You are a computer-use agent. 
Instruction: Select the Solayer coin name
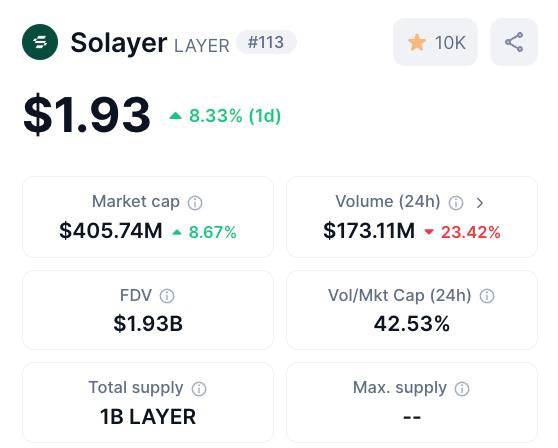click(x=119, y=43)
